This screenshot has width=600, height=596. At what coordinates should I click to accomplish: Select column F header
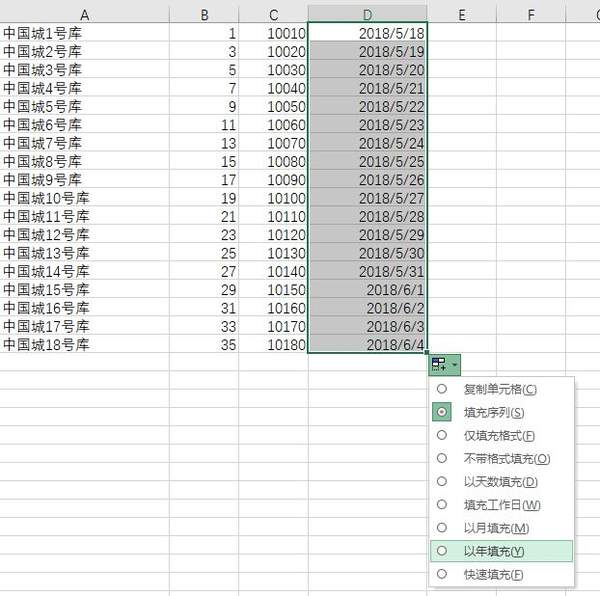[531, 15]
